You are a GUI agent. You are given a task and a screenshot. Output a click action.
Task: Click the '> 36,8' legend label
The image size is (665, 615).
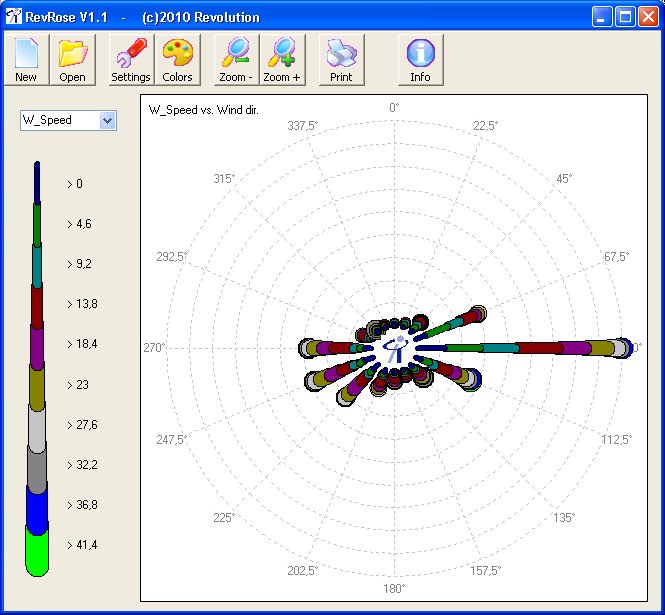click(82, 505)
